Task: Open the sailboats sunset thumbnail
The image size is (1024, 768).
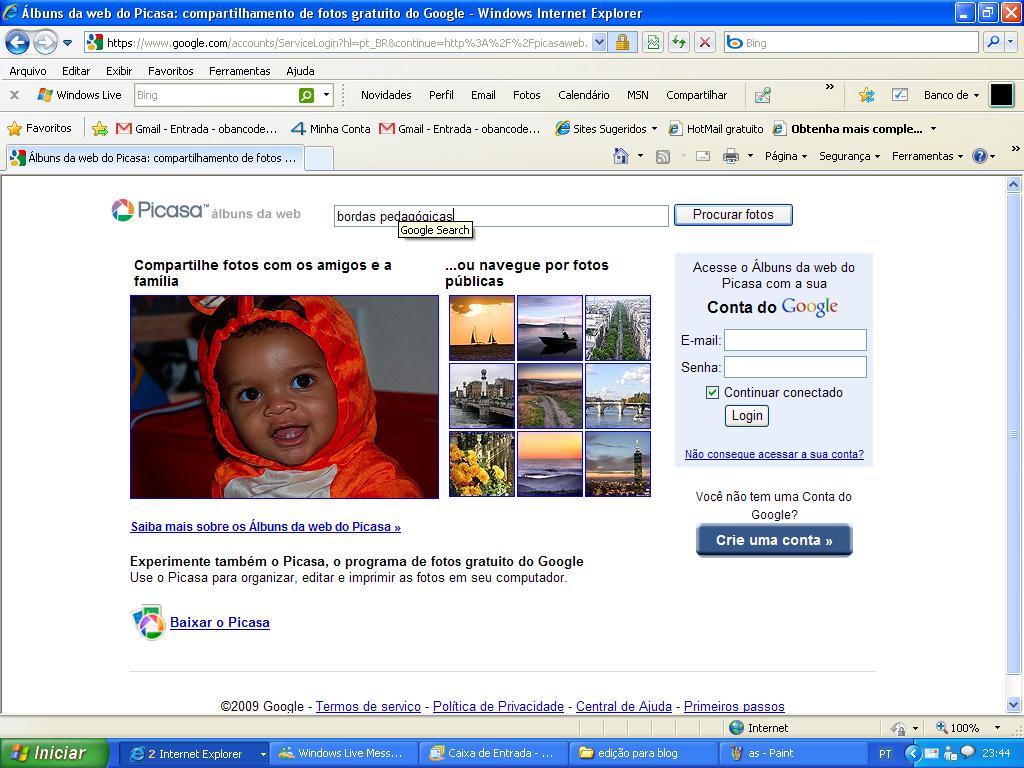Action: pyautogui.click(x=482, y=328)
